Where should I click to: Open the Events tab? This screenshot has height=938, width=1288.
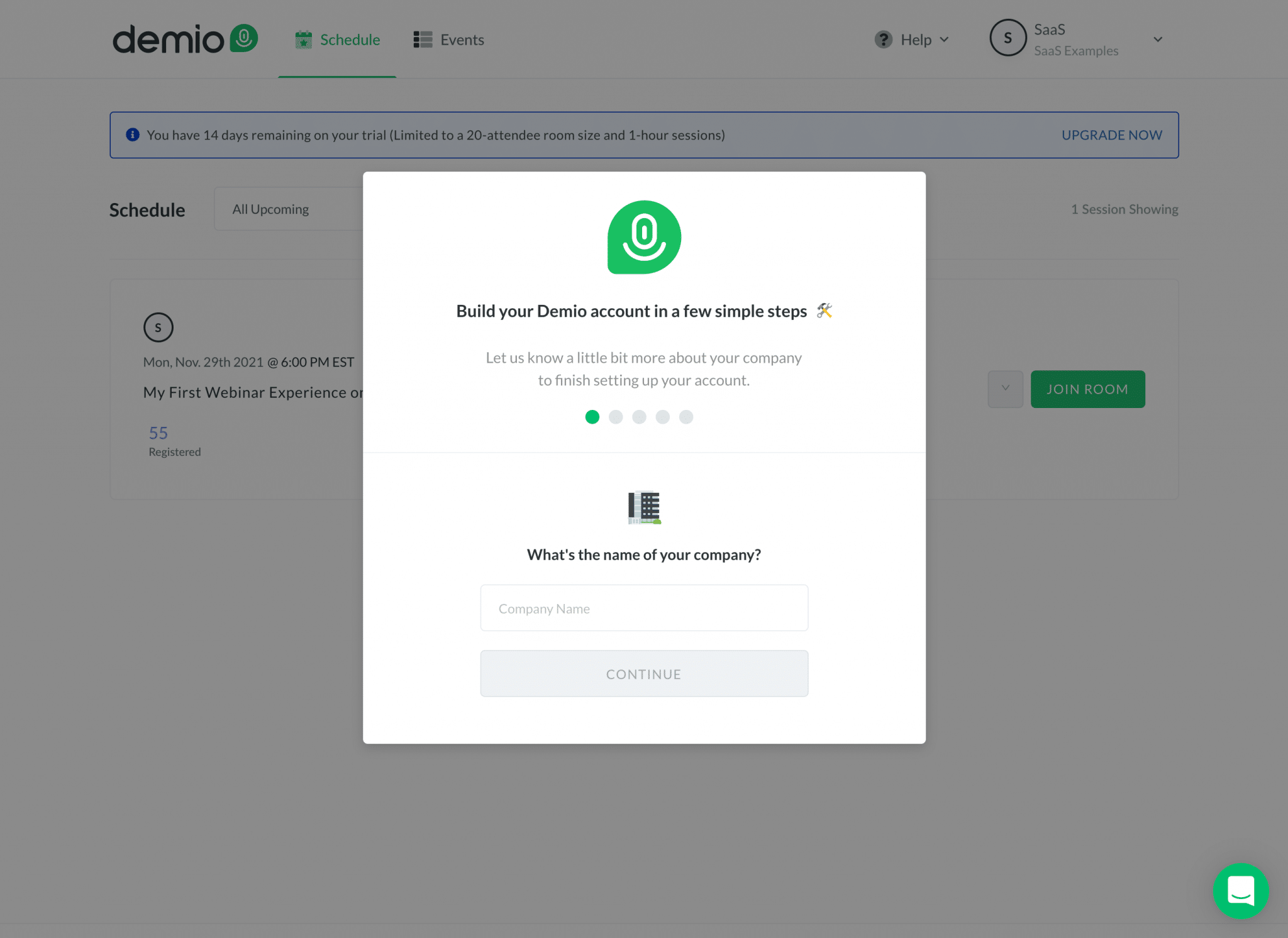[x=448, y=40]
